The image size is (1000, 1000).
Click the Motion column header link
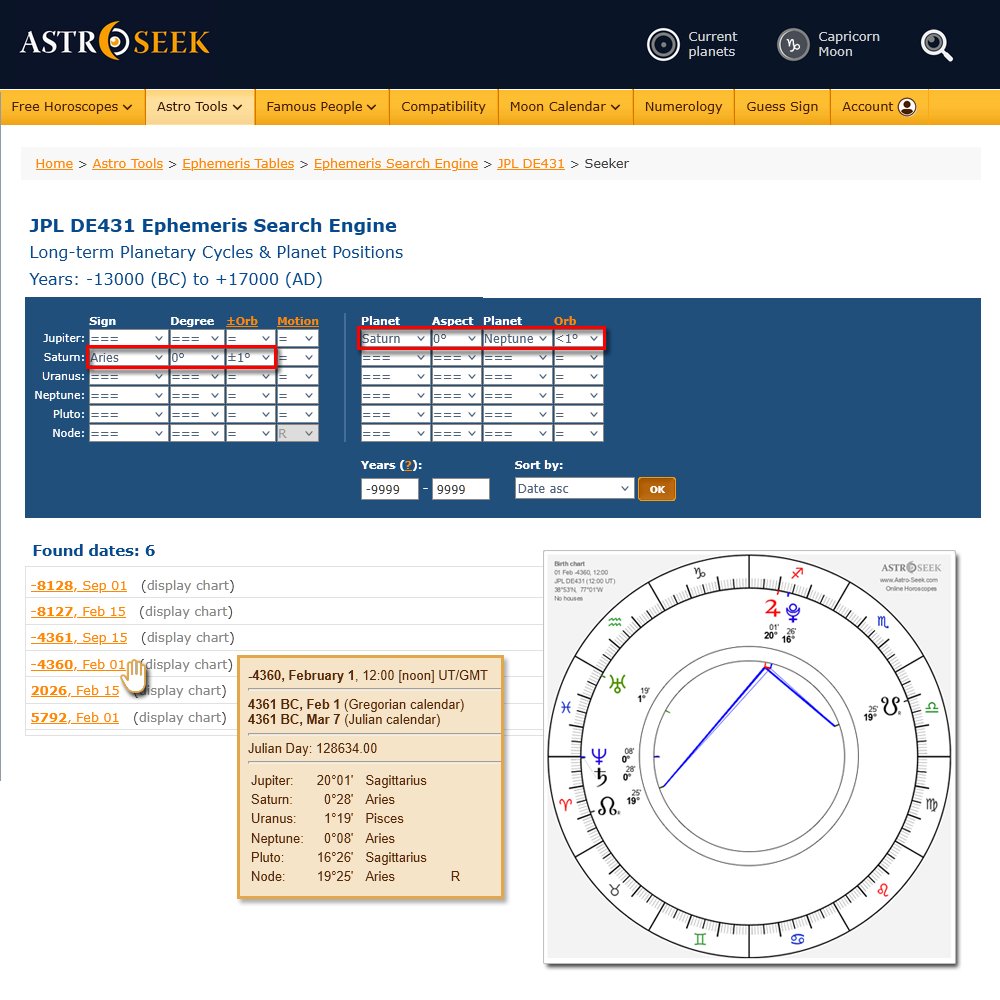(298, 321)
